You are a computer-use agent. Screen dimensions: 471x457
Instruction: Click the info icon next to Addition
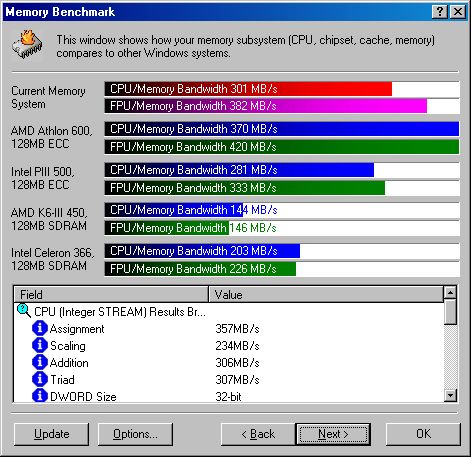tap(40, 362)
